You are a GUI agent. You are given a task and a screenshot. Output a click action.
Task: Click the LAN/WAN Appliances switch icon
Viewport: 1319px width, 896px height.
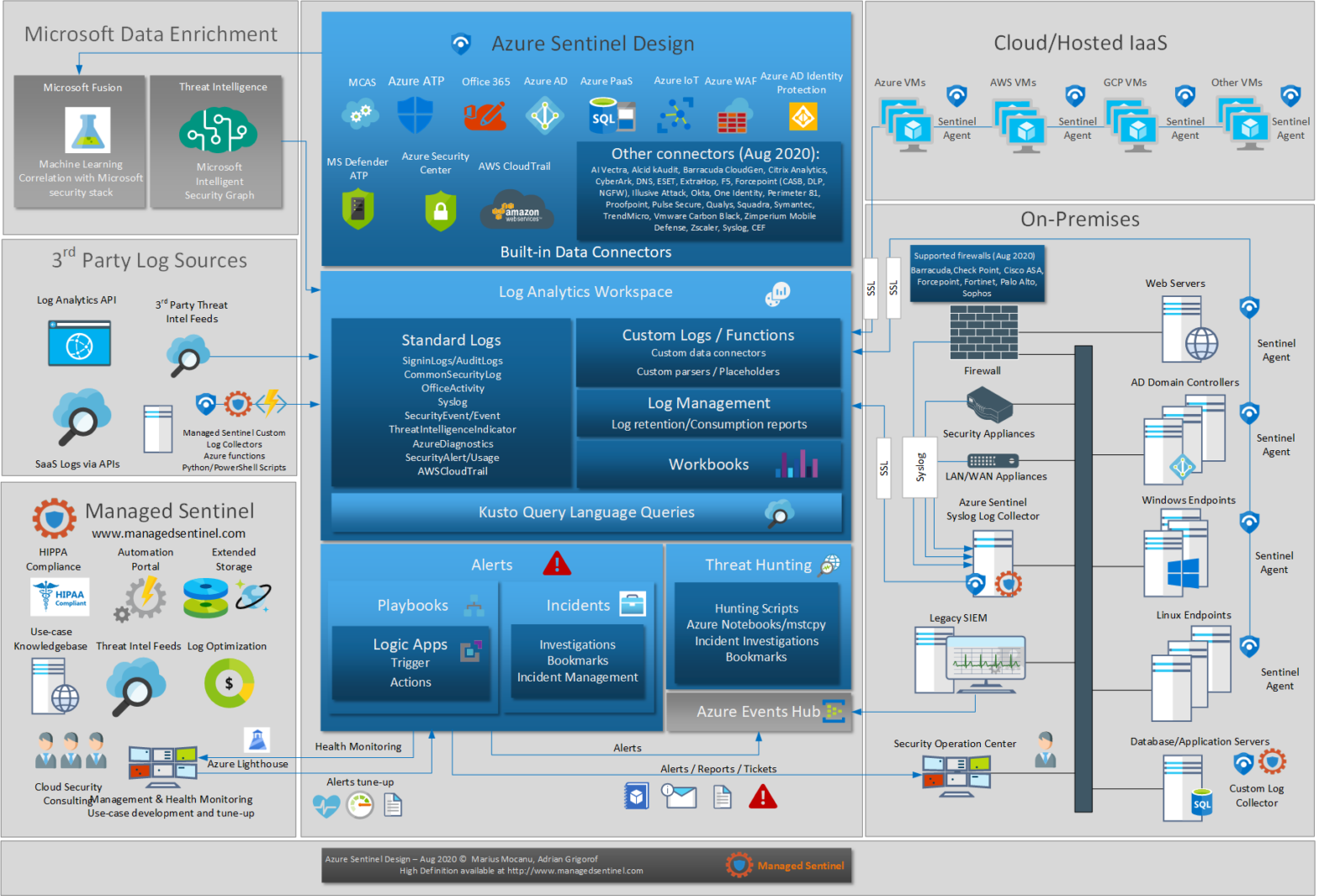click(992, 461)
